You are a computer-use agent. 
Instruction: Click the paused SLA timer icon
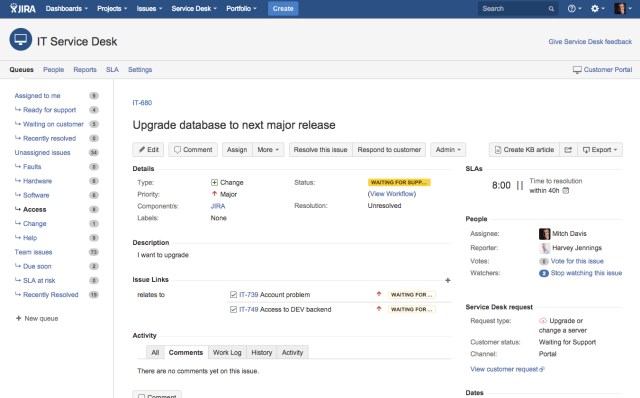[x=520, y=186]
